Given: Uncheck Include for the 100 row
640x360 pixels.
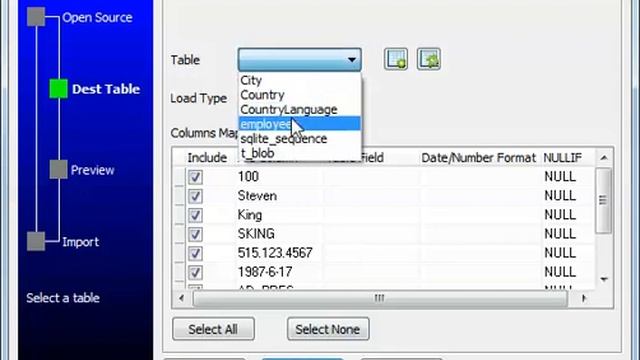Looking at the screenshot, I should 195,177.
